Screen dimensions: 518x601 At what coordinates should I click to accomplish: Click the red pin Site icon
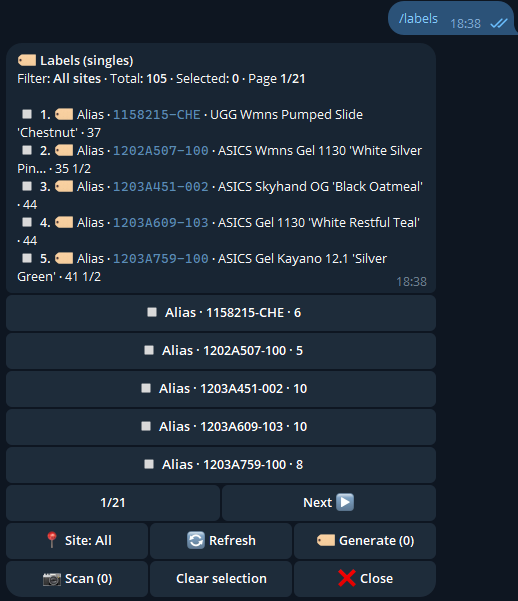pyautogui.click(x=52, y=540)
